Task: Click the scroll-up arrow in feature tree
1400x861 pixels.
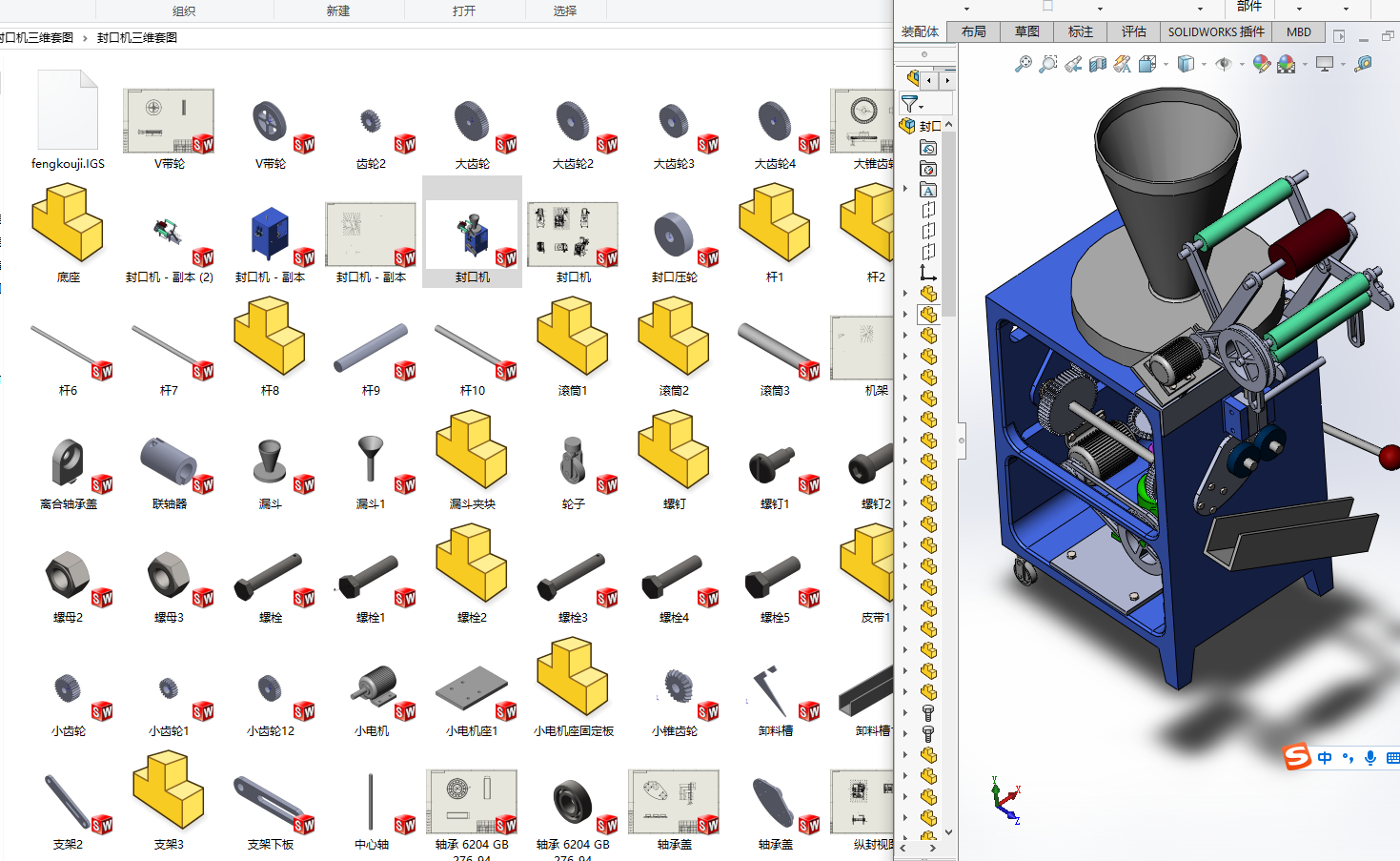Action: click(949, 125)
